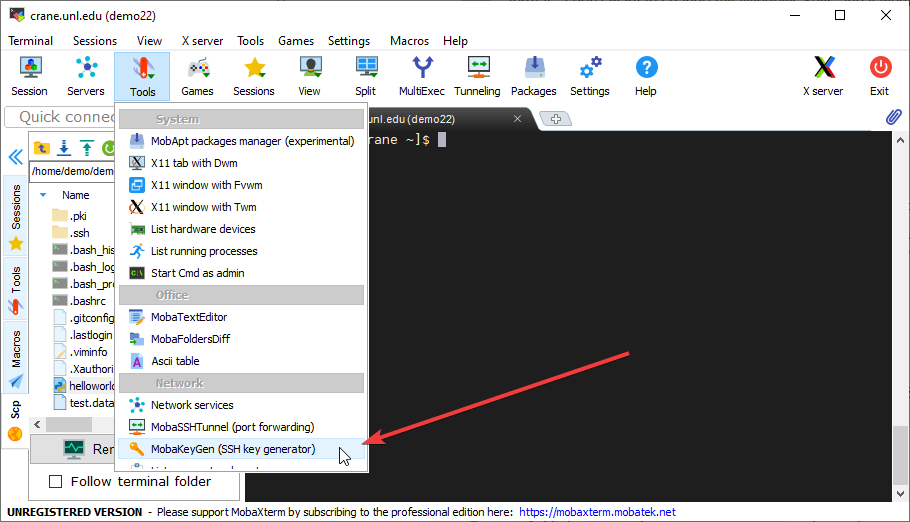Close the crane.unl.edu (demo22) terminal tab
Image resolution: width=910 pixels, height=522 pixels.
pyautogui.click(x=517, y=118)
